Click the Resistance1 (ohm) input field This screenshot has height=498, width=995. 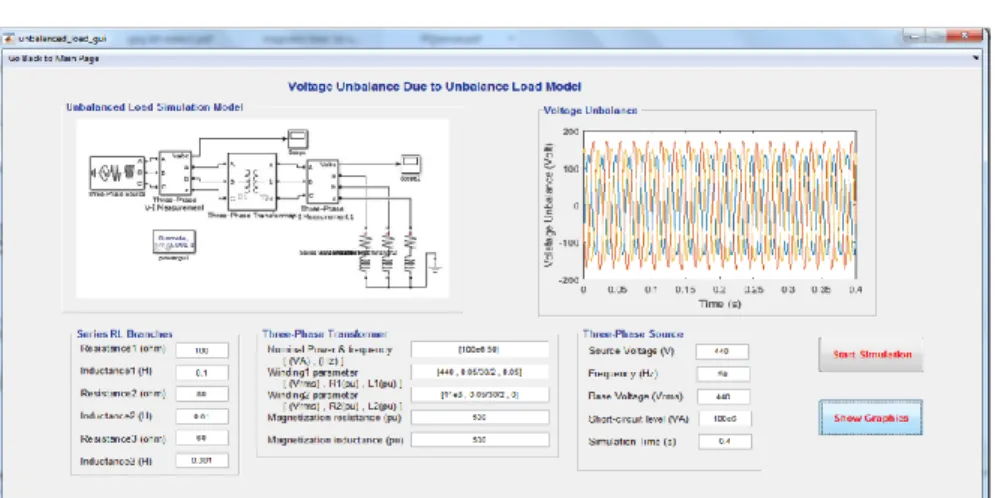click(202, 350)
